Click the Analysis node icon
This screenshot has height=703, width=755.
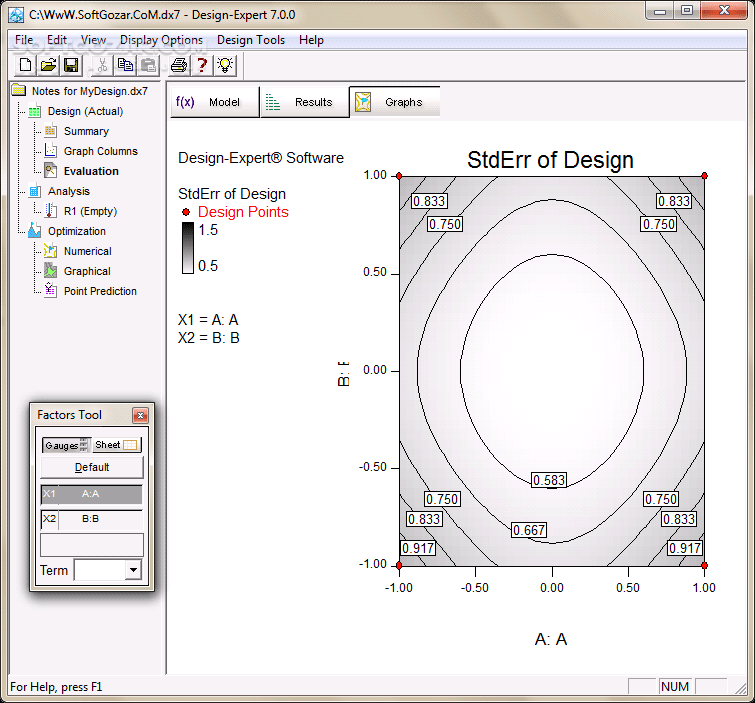[35, 191]
